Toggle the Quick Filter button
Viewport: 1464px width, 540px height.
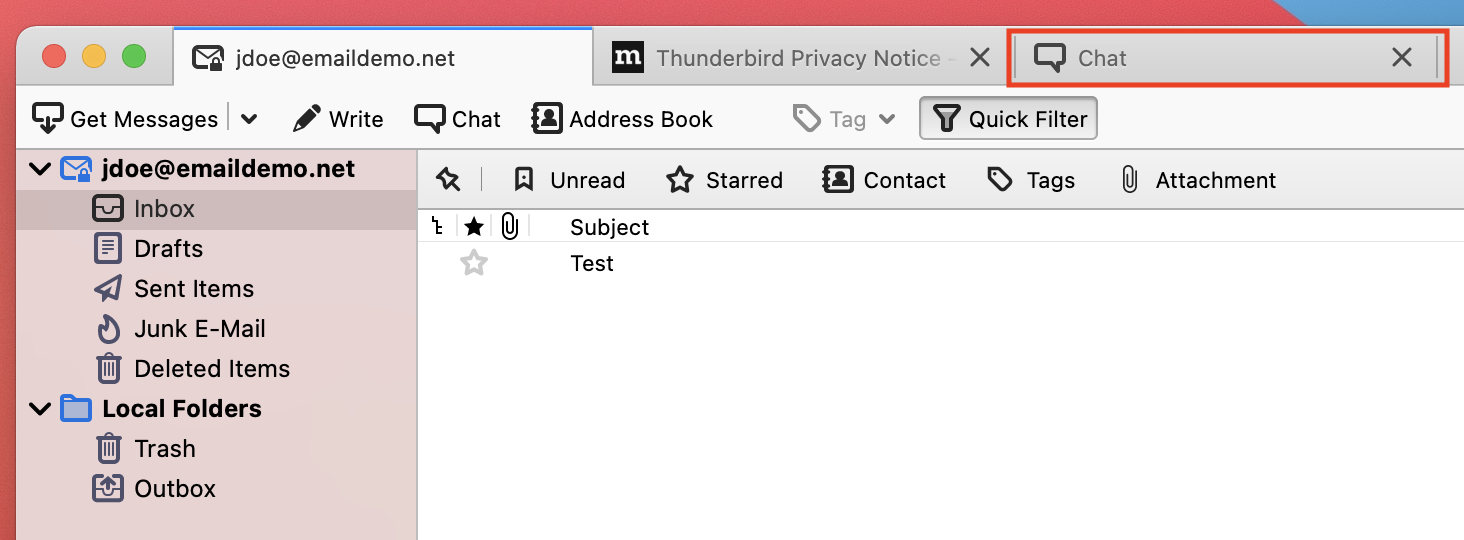pos(1009,119)
